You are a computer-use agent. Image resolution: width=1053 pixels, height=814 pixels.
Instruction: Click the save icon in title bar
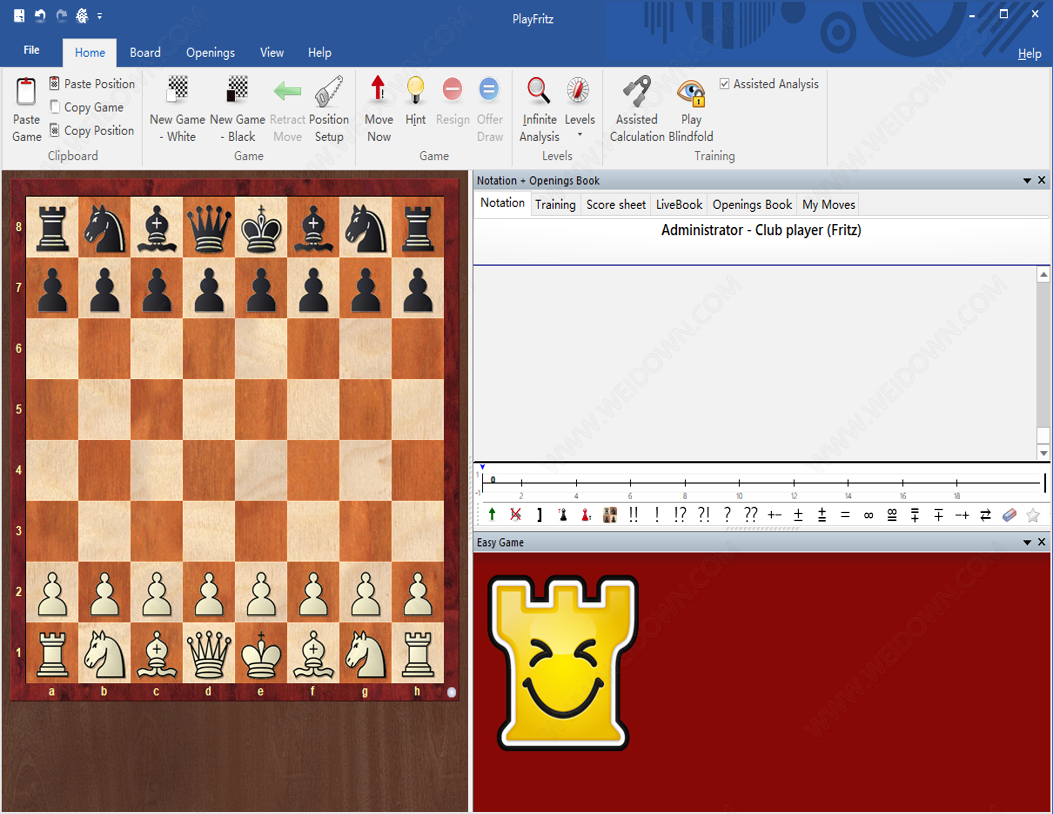tap(19, 15)
